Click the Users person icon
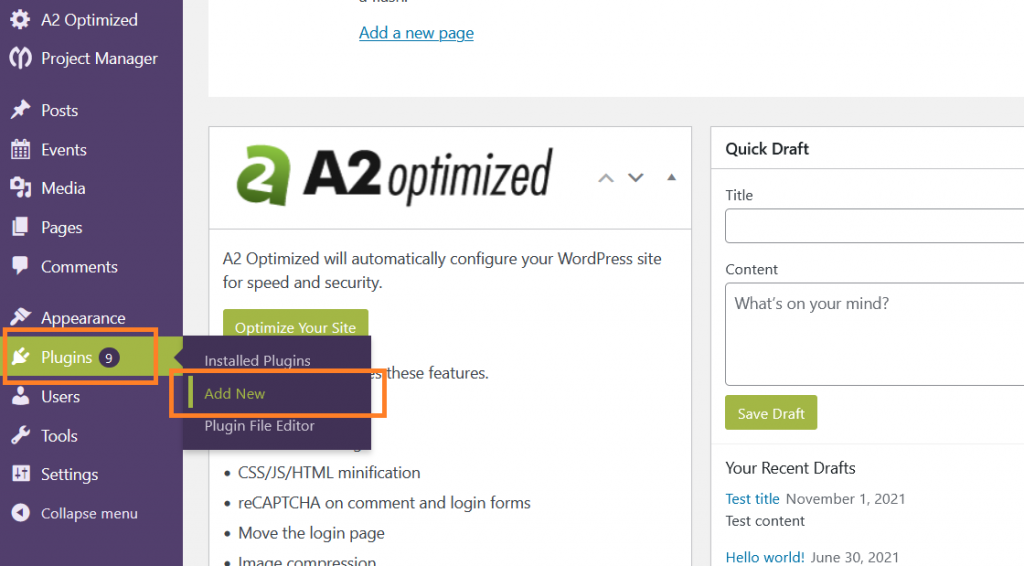 click(20, 396)
